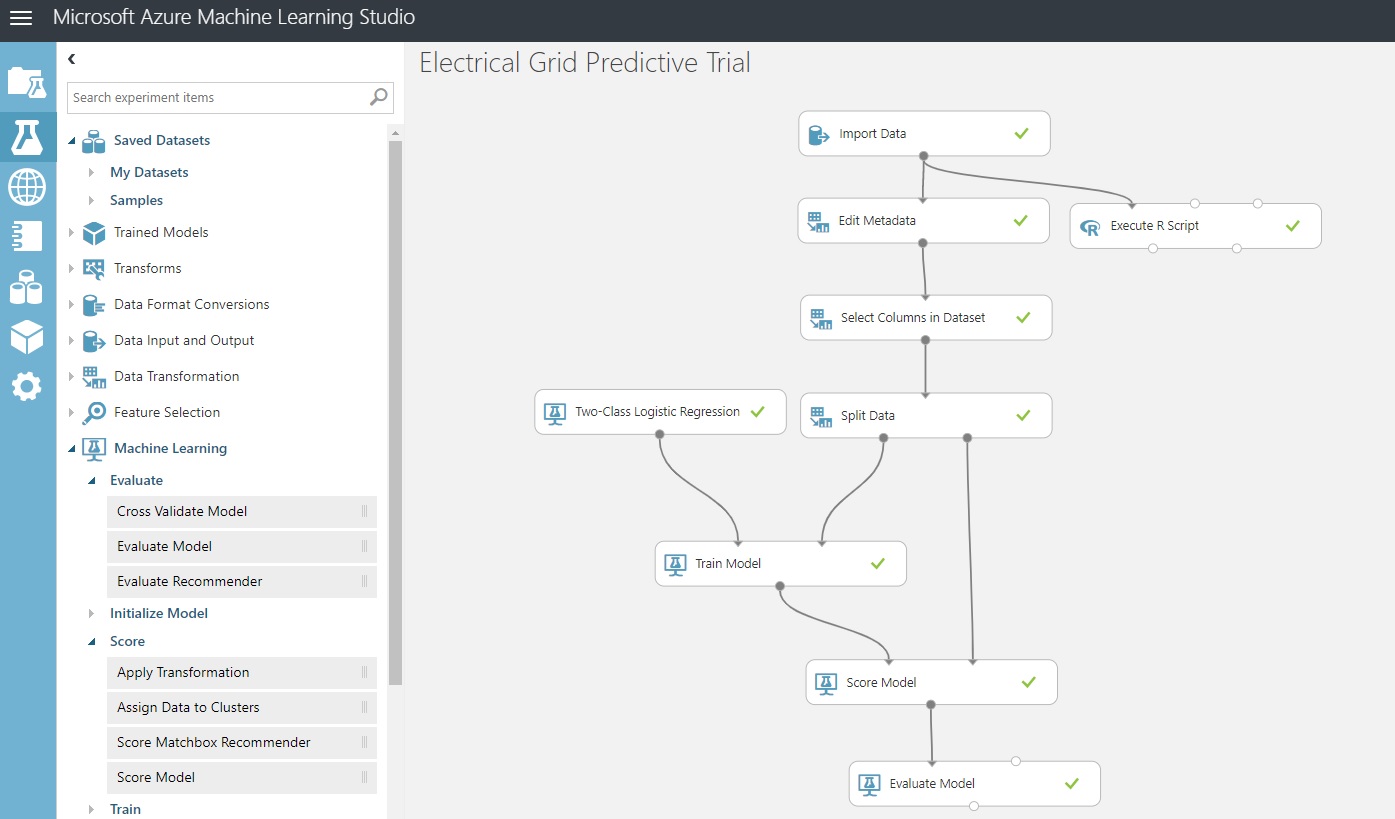The image size is (1395, 819).
Task: Expand the Data Format Conversions category
Action: [72, 305]
